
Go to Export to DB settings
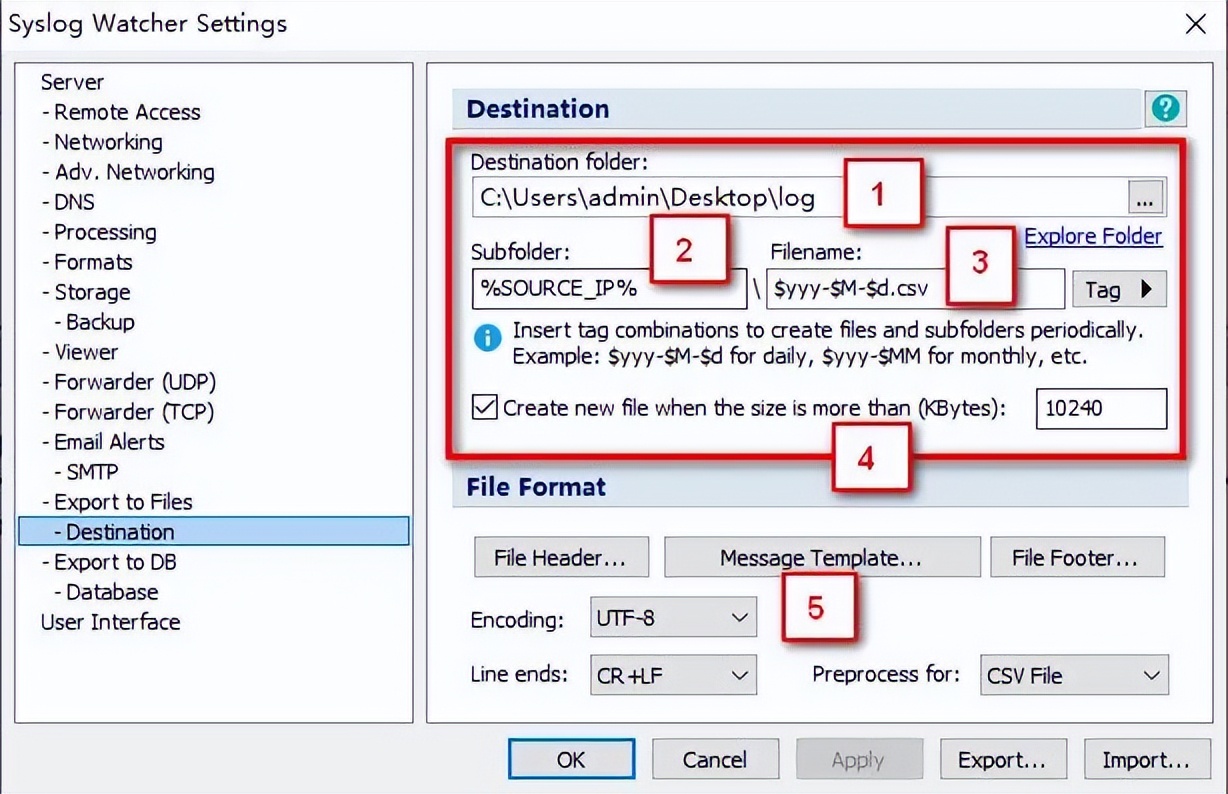pos(115,562)
